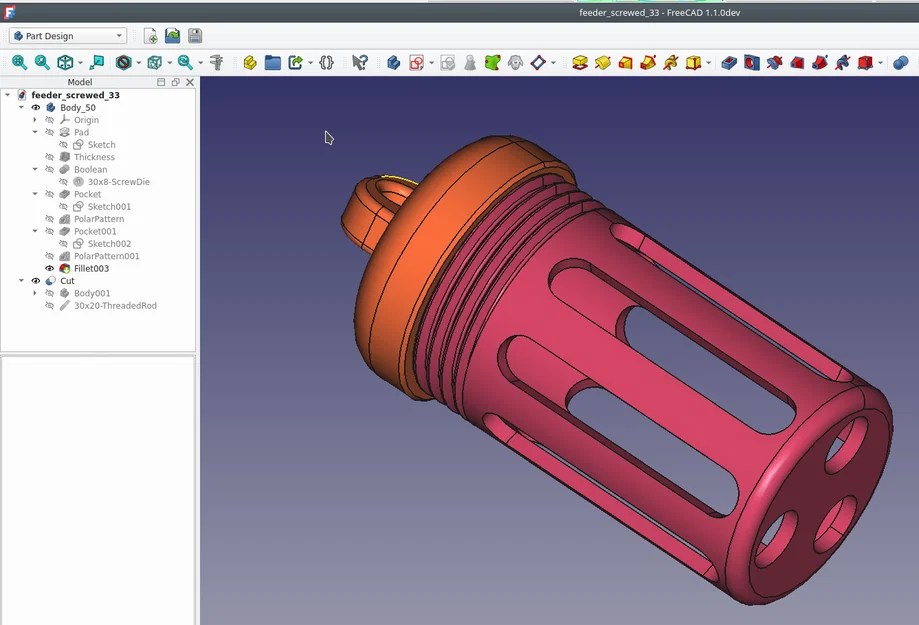Image resolution: width=919 pixels, height=625 pixels.
Task: Toggle visibility of Thickness feature
Action: click(x=50, y=157)
